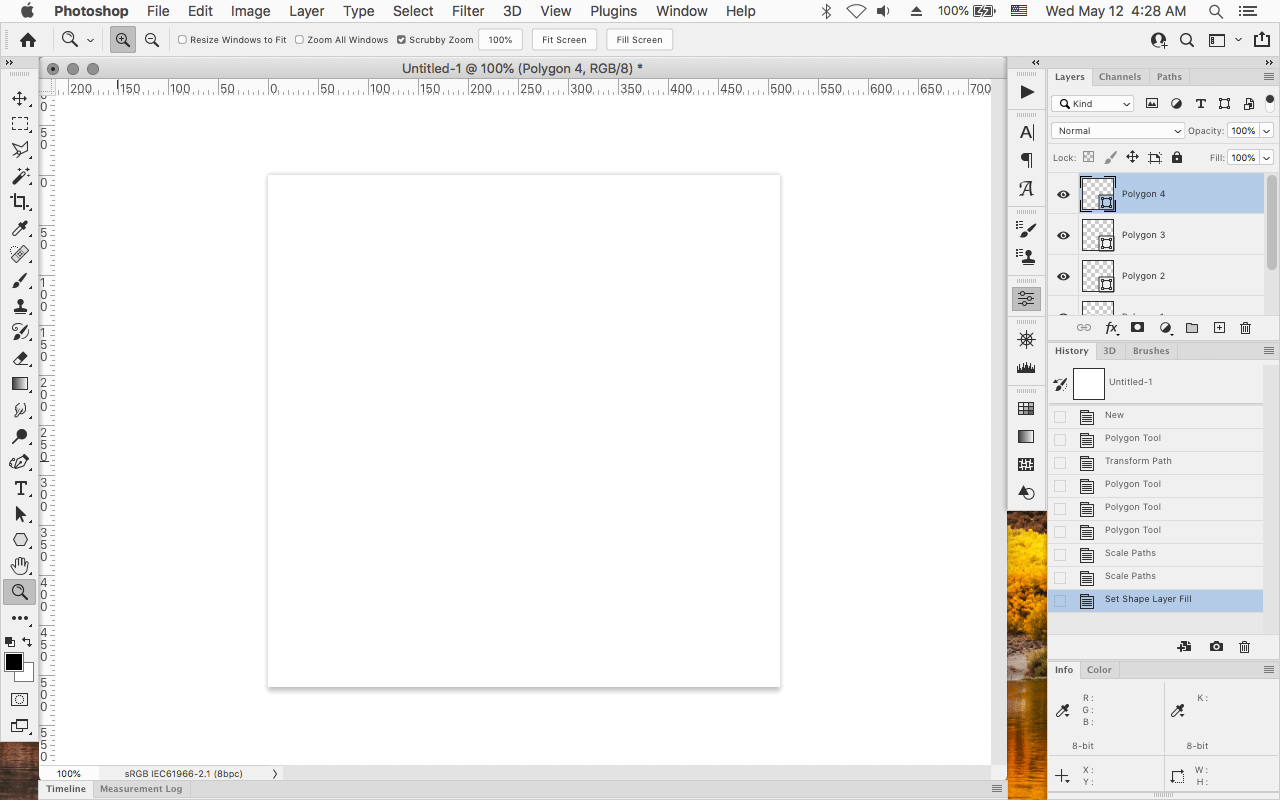Pick the Eyedropper tool
This screenshot has height=800, width=1280.
tap(20, 228)
